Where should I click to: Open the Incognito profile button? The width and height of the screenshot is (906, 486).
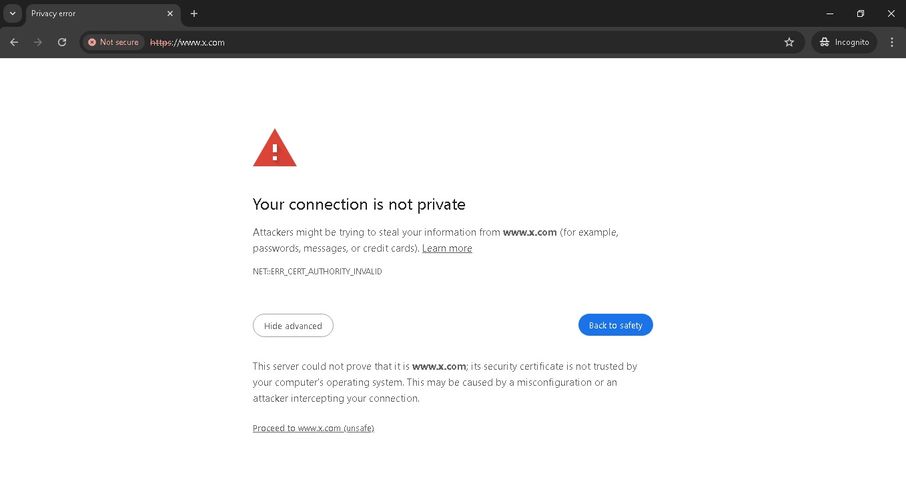pyautogui.click(x=844, y=42)
